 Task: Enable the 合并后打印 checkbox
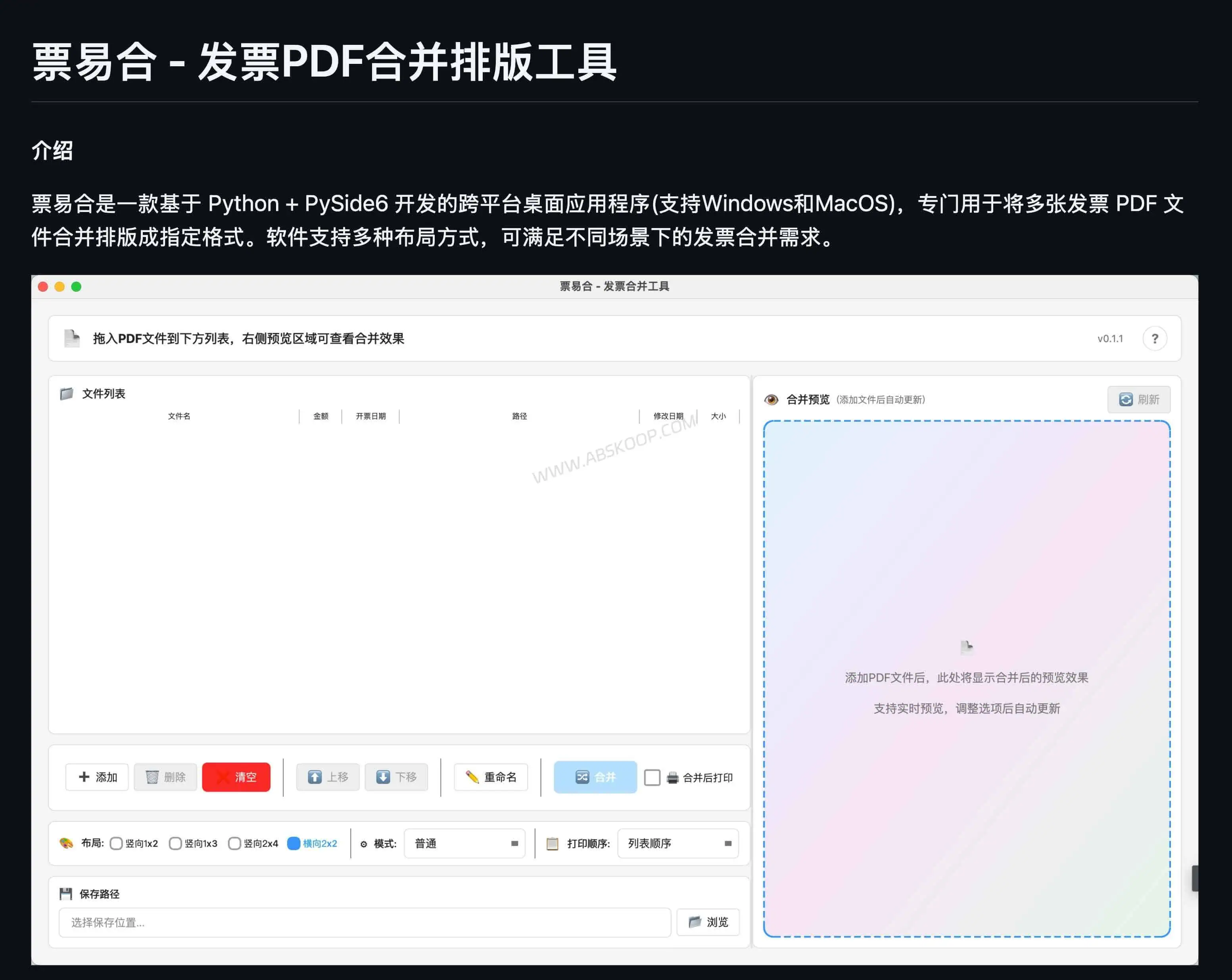[652, 778]
